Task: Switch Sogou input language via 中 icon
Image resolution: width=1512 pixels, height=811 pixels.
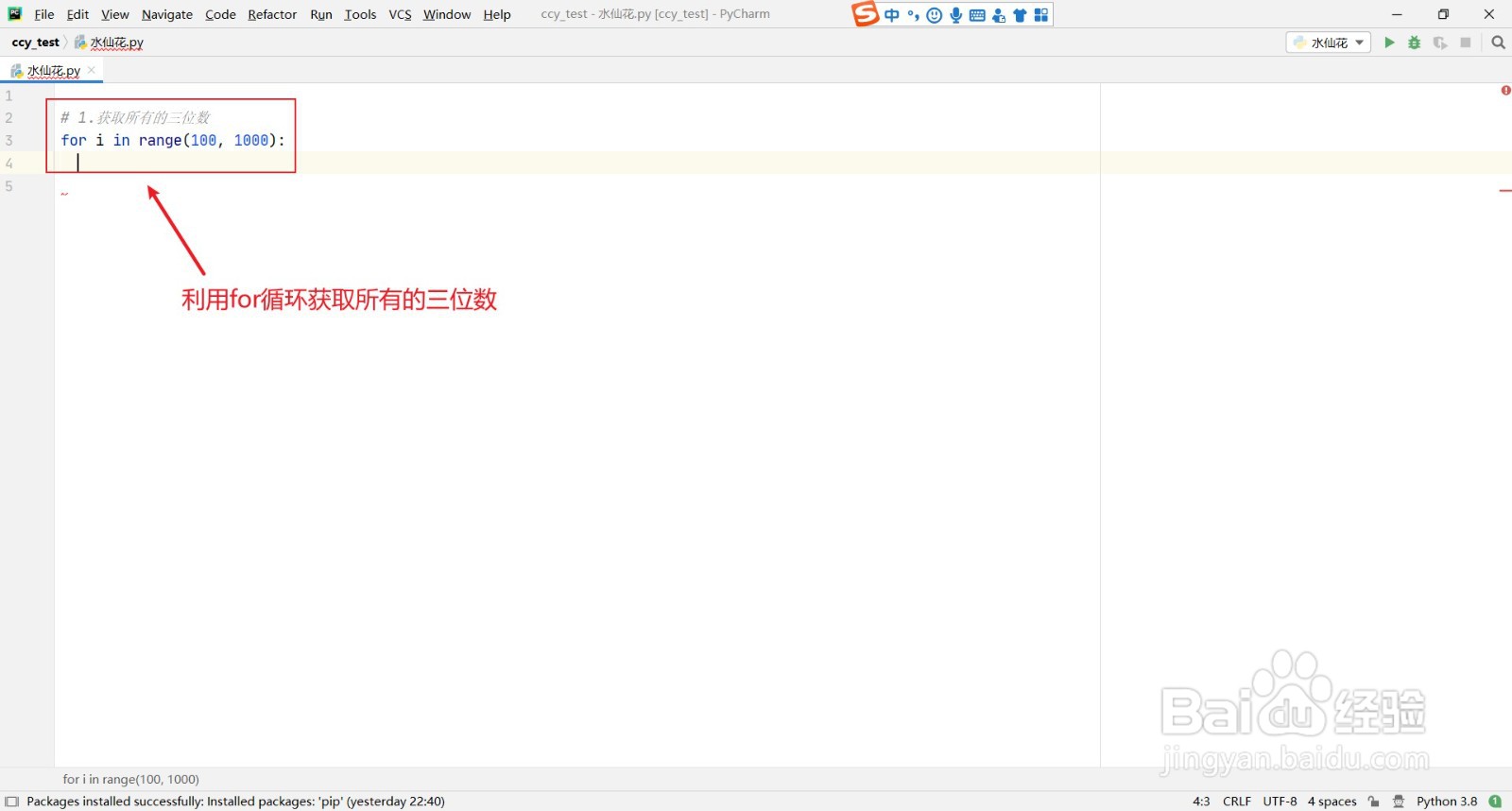Action: (892, 15)
